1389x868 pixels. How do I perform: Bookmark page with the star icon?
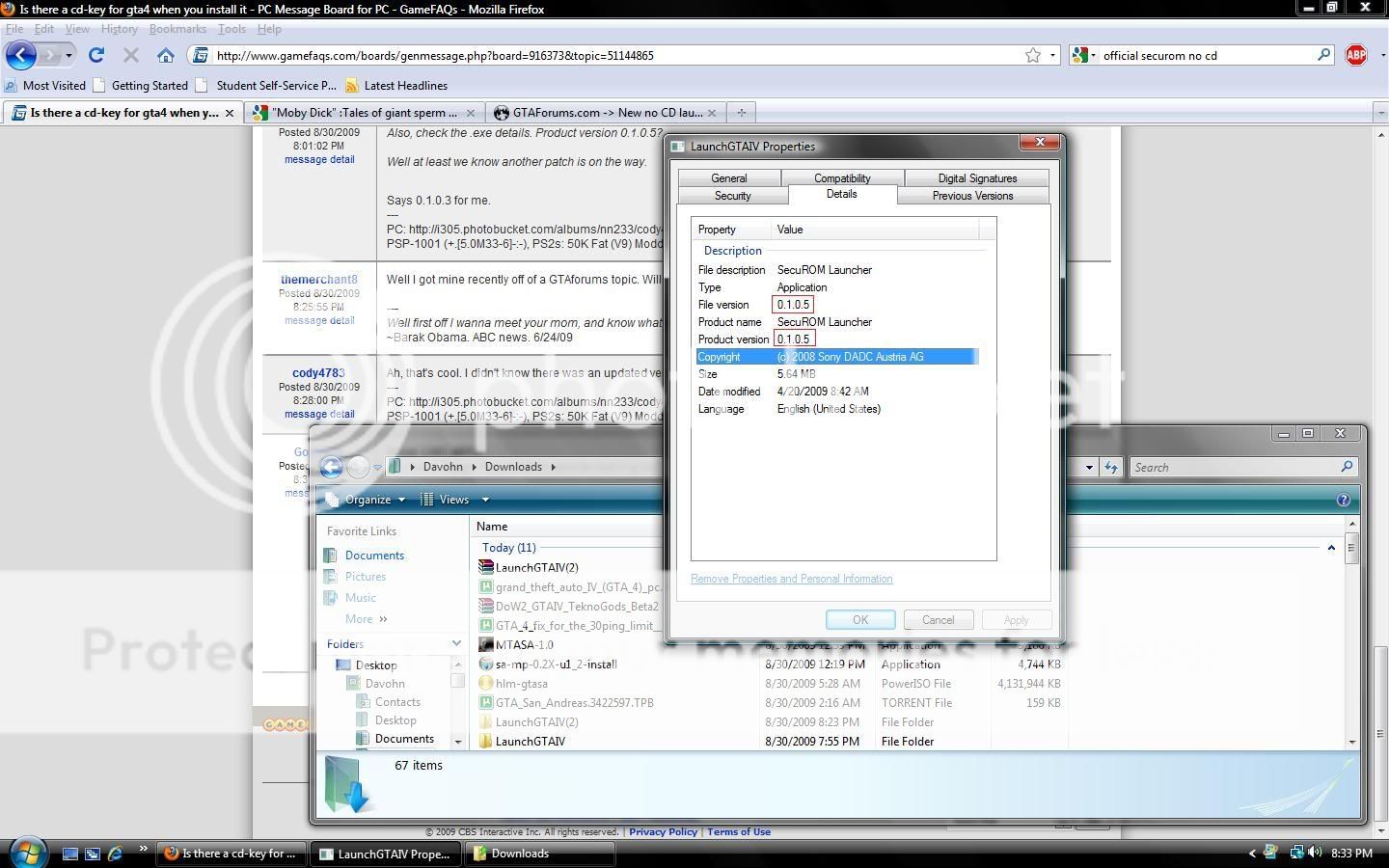(1033, 55)
